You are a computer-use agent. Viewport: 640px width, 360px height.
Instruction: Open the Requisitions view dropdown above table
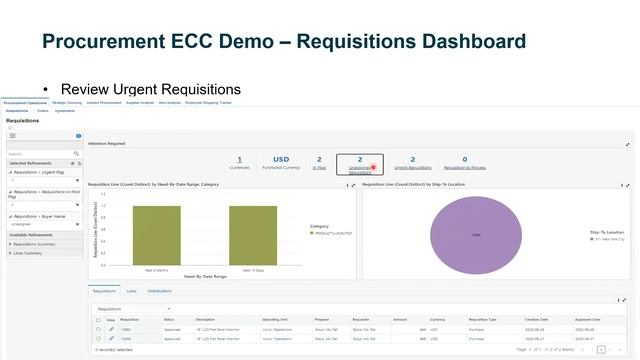coord(133,309)
